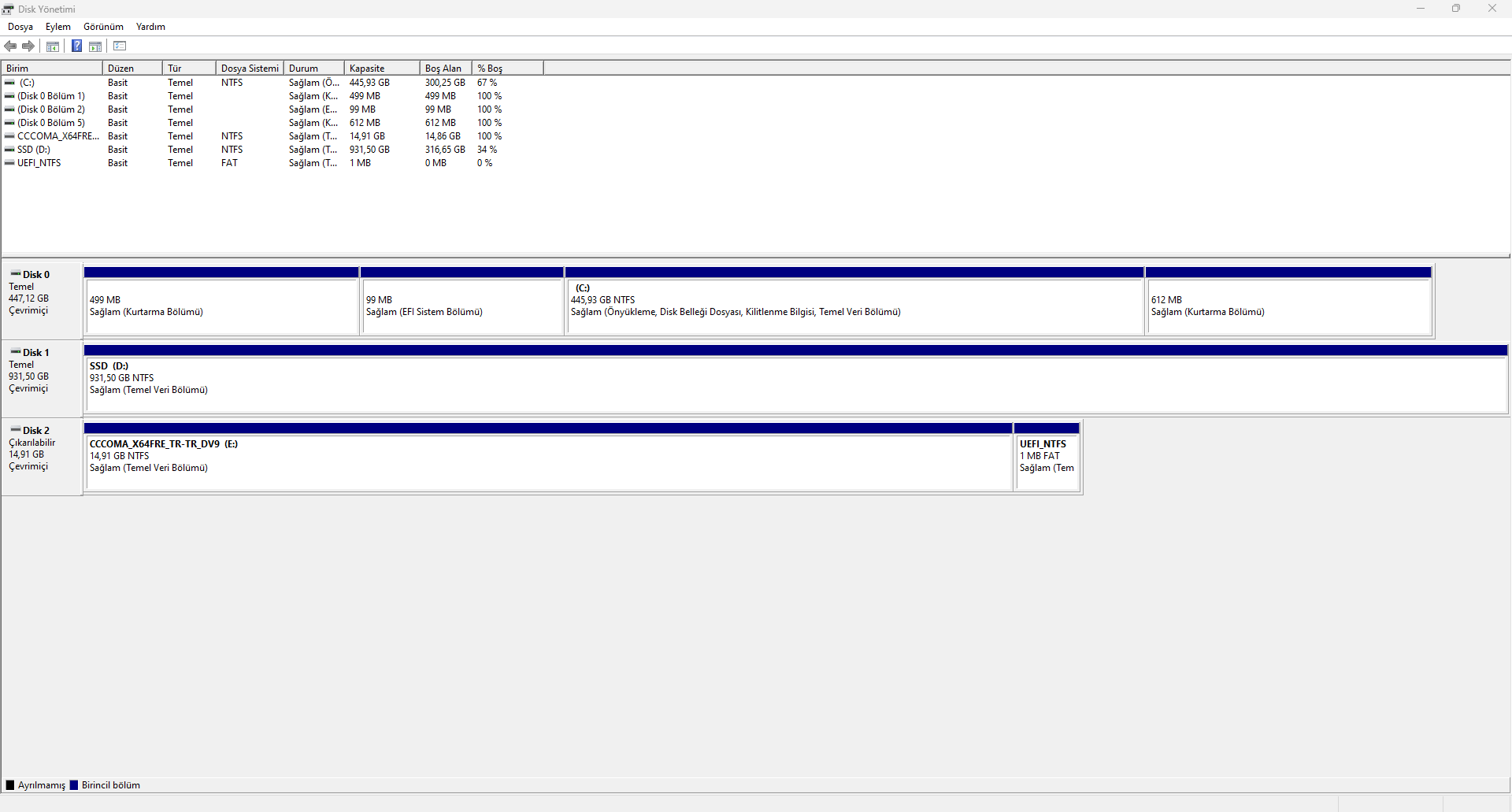The height and width of the screenshot is (812, 1512).
Task: Sort by the Kapasite column header
Action: [x=382, y=69]
